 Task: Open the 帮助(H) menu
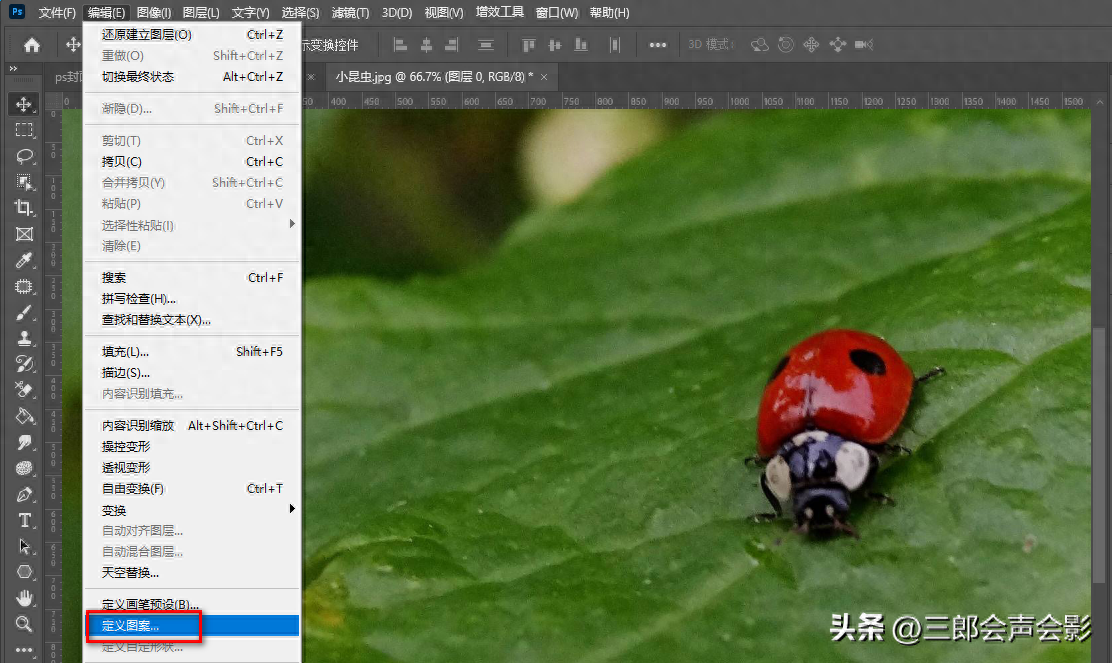point(609,13)
